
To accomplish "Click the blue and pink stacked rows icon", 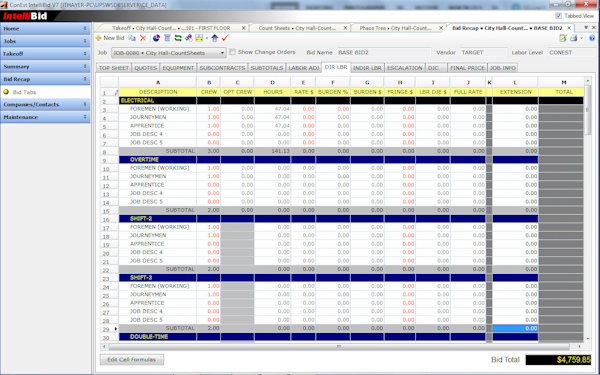I will (167, 38).
